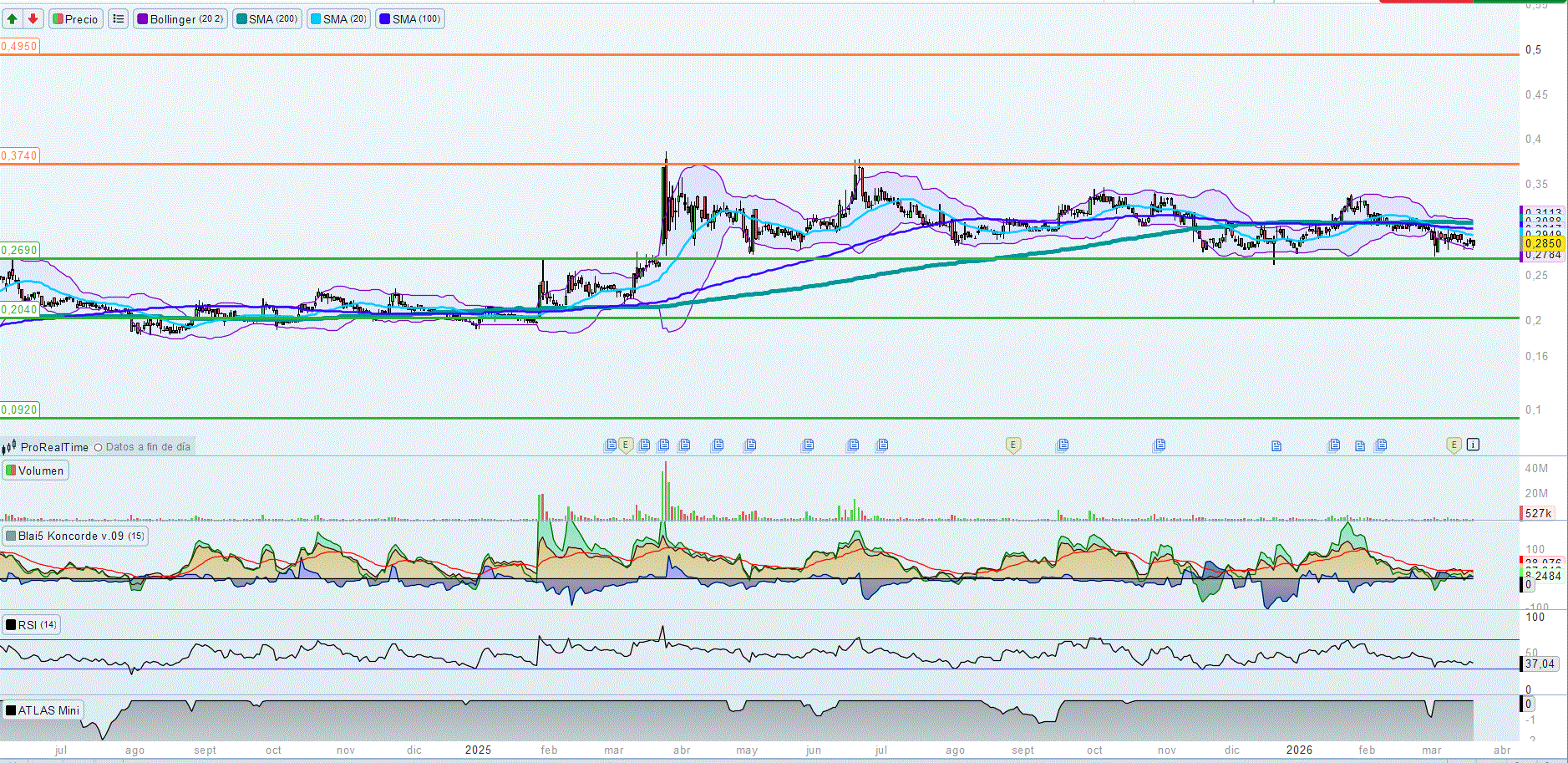Click the SMA (200) indicator label
The height and width of the screenshot is (763, 1568).
(x=267, y=18)
